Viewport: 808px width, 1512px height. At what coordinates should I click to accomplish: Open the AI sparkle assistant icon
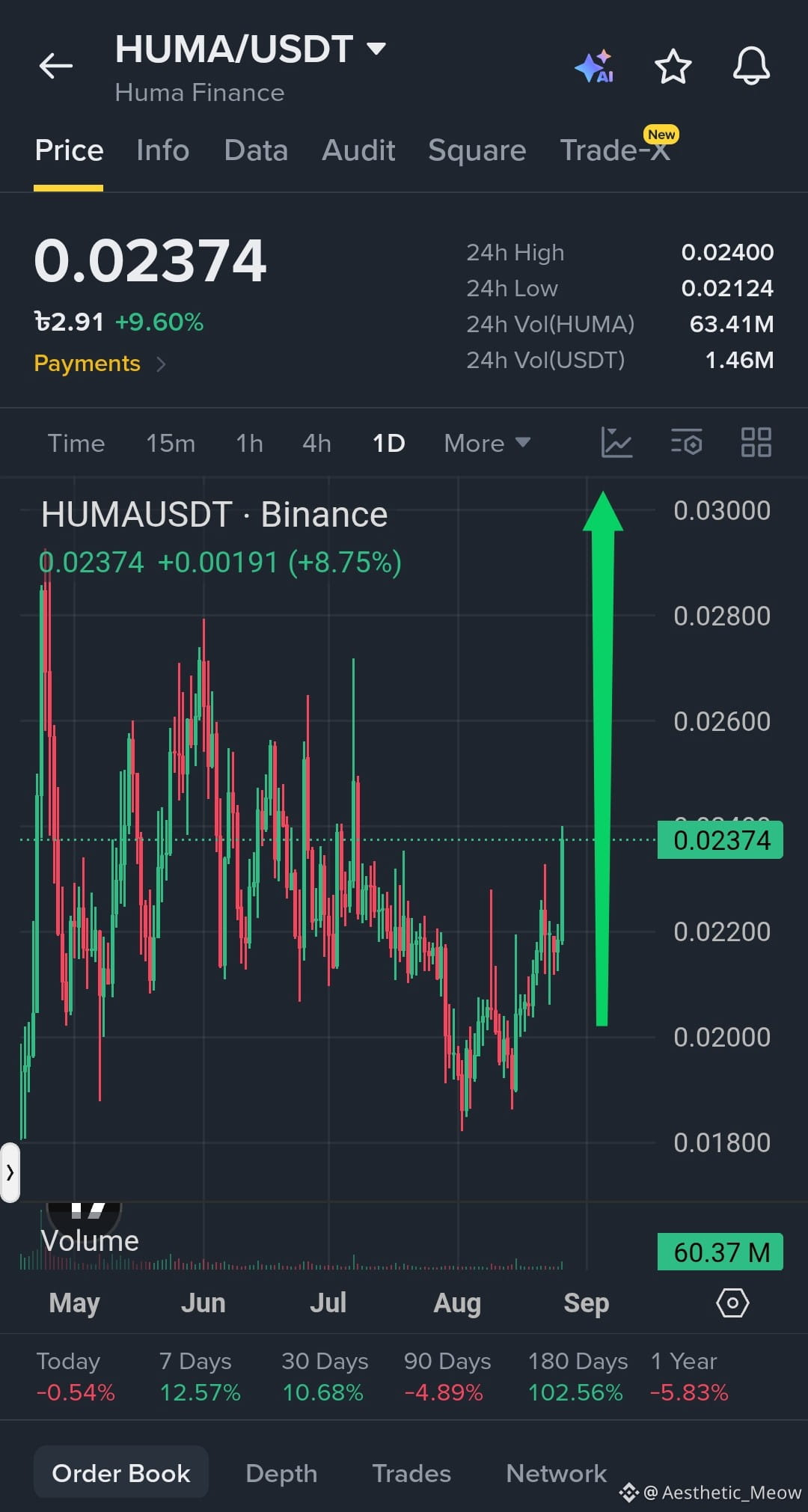[595, 67]
